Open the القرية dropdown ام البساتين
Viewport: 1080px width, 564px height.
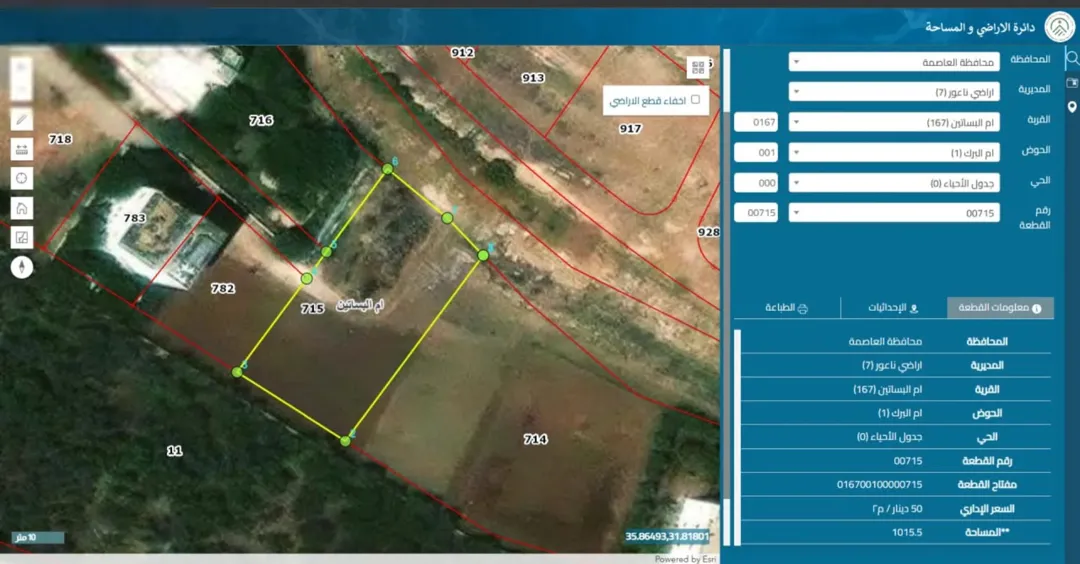(x=895, y=123)
